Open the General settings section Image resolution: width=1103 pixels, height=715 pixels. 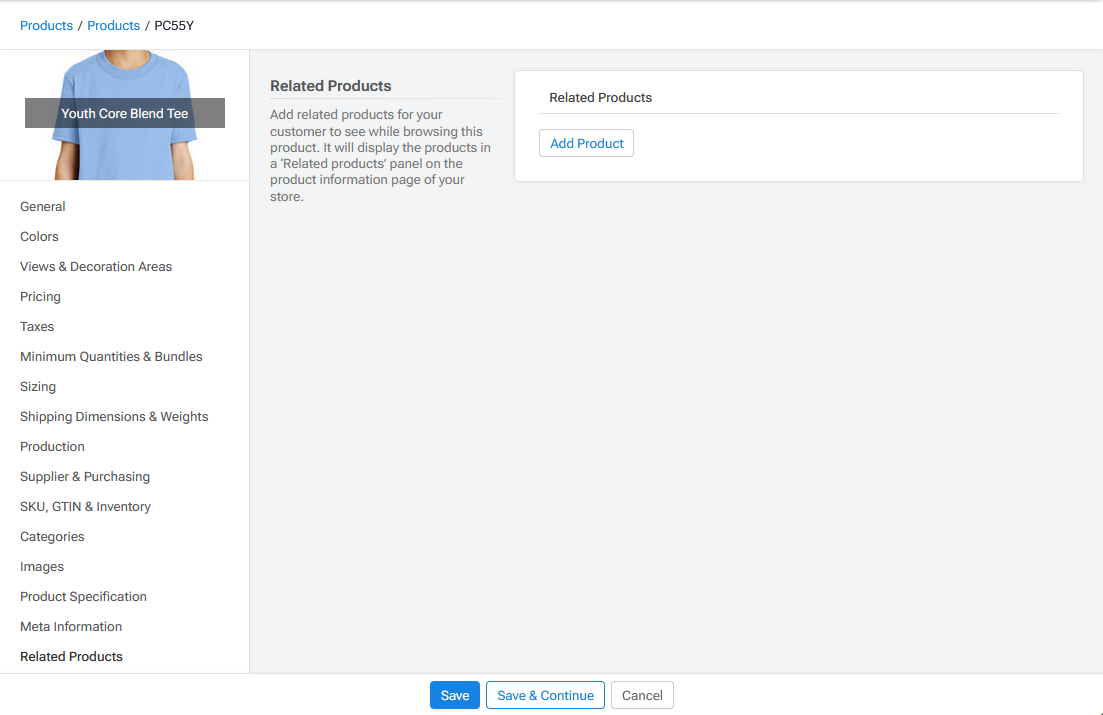click(42, 206)
